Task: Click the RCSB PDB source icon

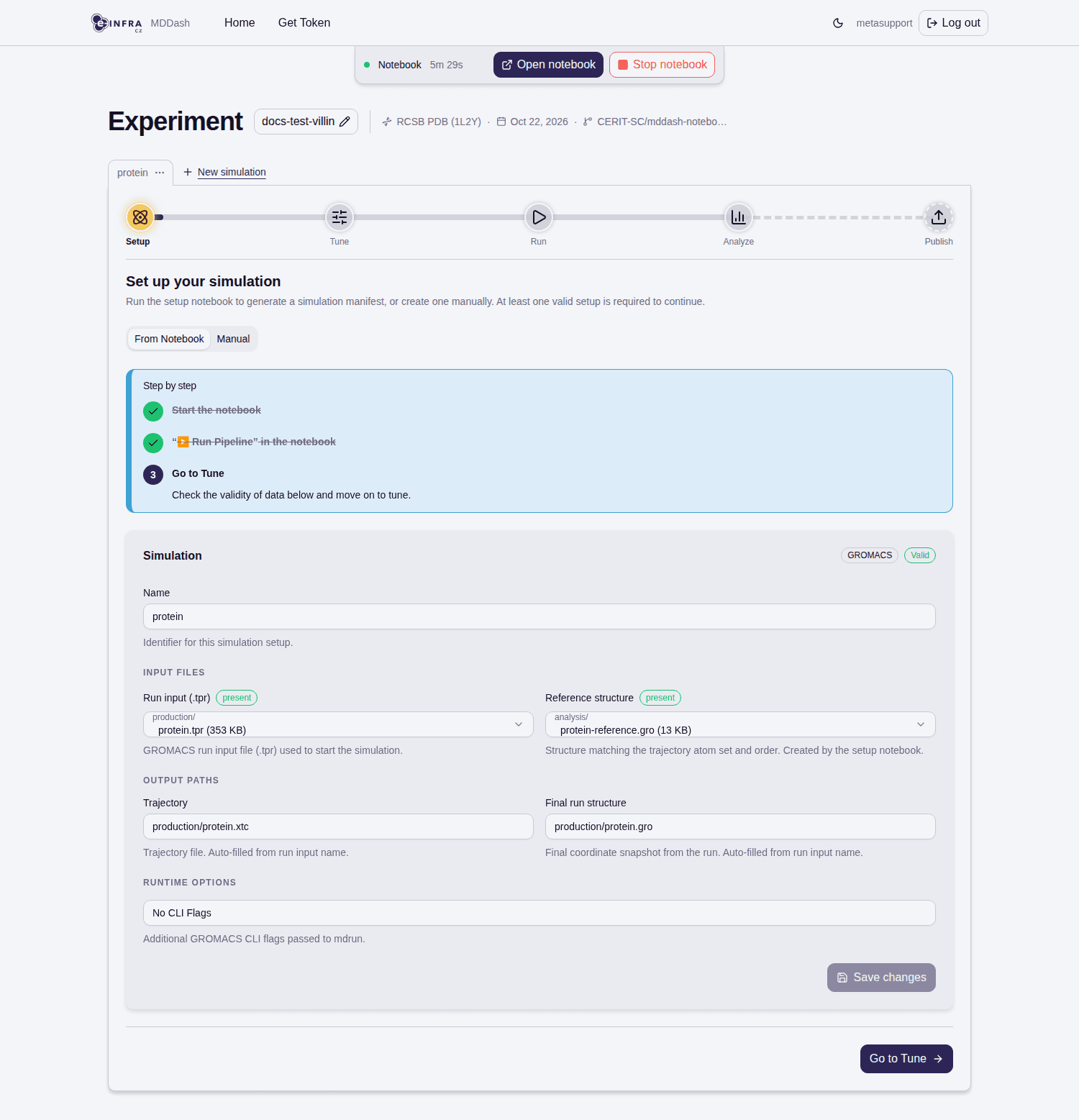Action: pos(387,122)
